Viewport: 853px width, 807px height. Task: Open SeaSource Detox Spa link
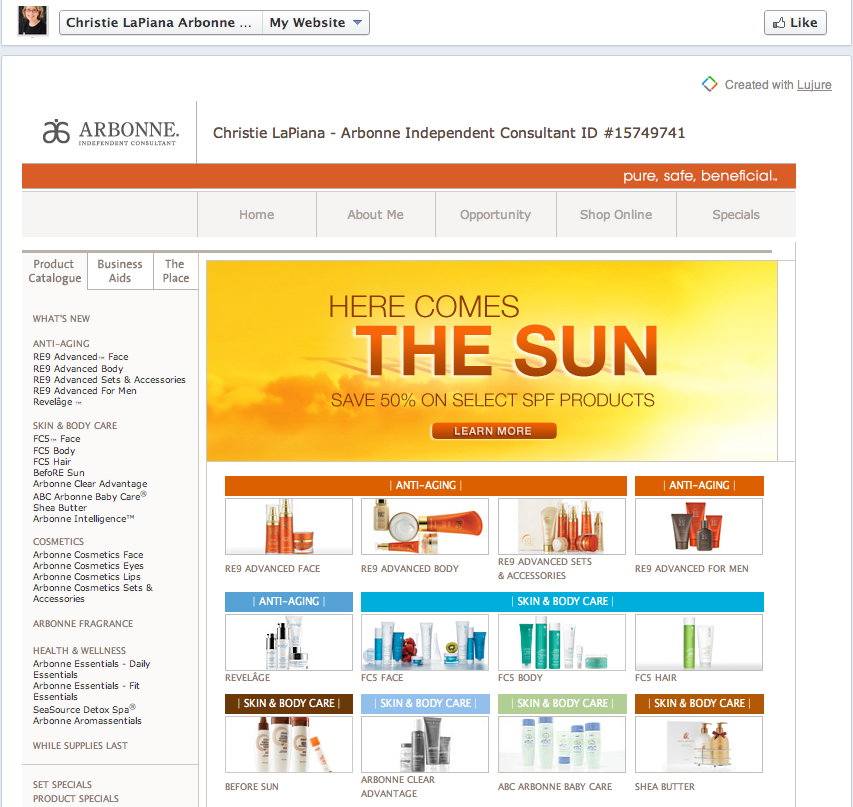pos(84,709)
